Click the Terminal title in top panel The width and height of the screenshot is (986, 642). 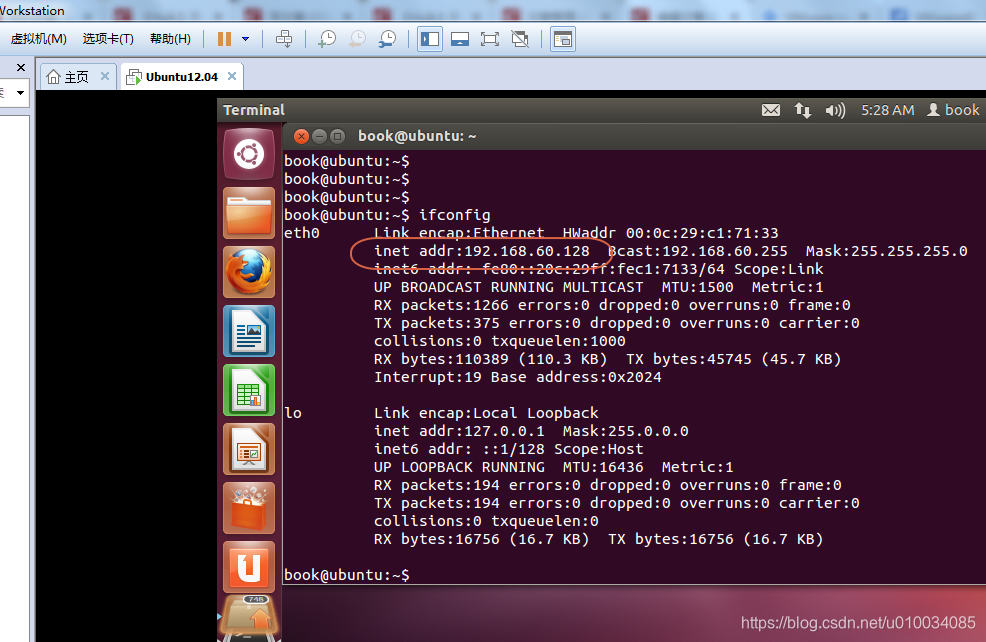pyautogui.click(x=253, y=110)
